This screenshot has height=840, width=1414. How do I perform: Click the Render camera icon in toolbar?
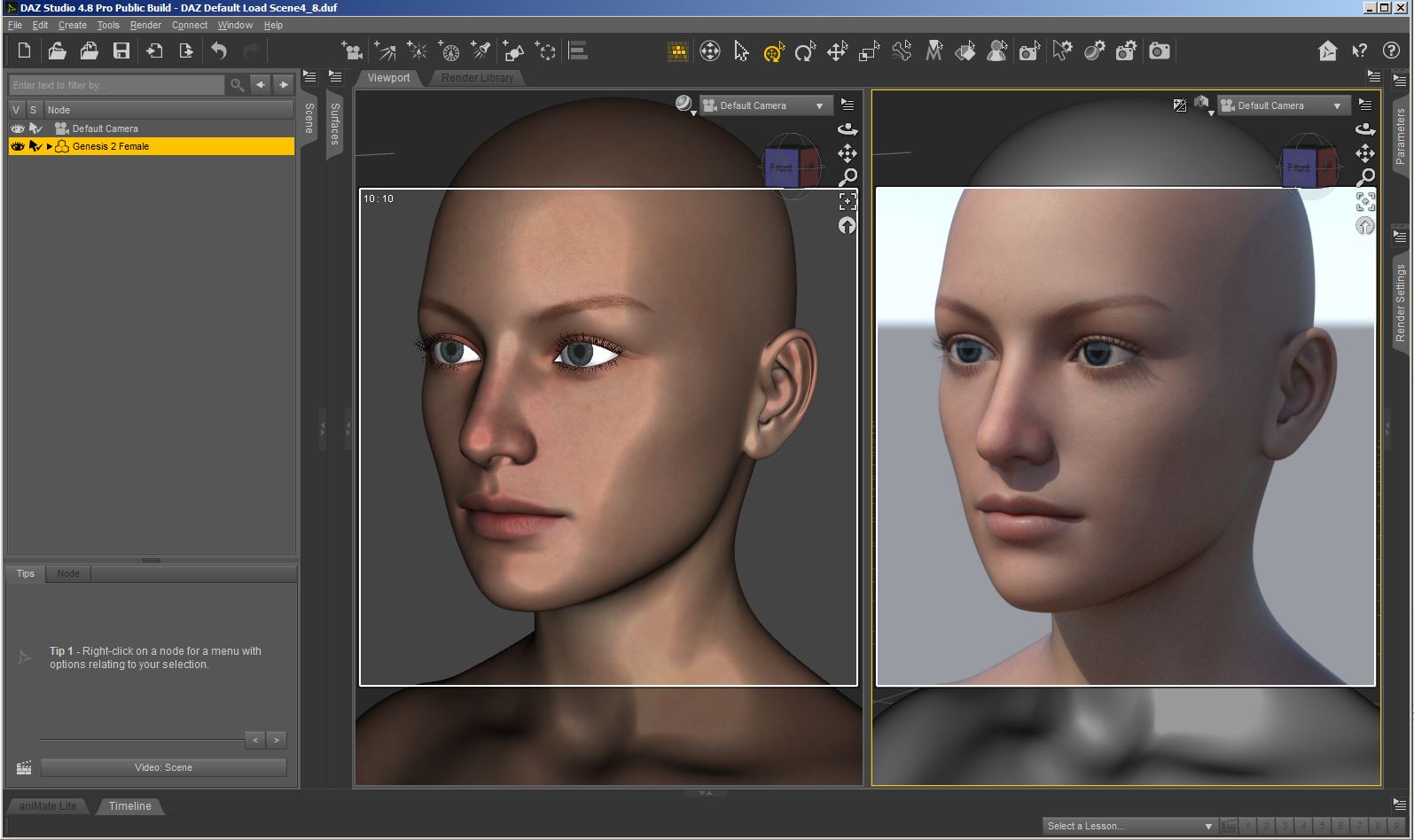tap(1159, 51)
